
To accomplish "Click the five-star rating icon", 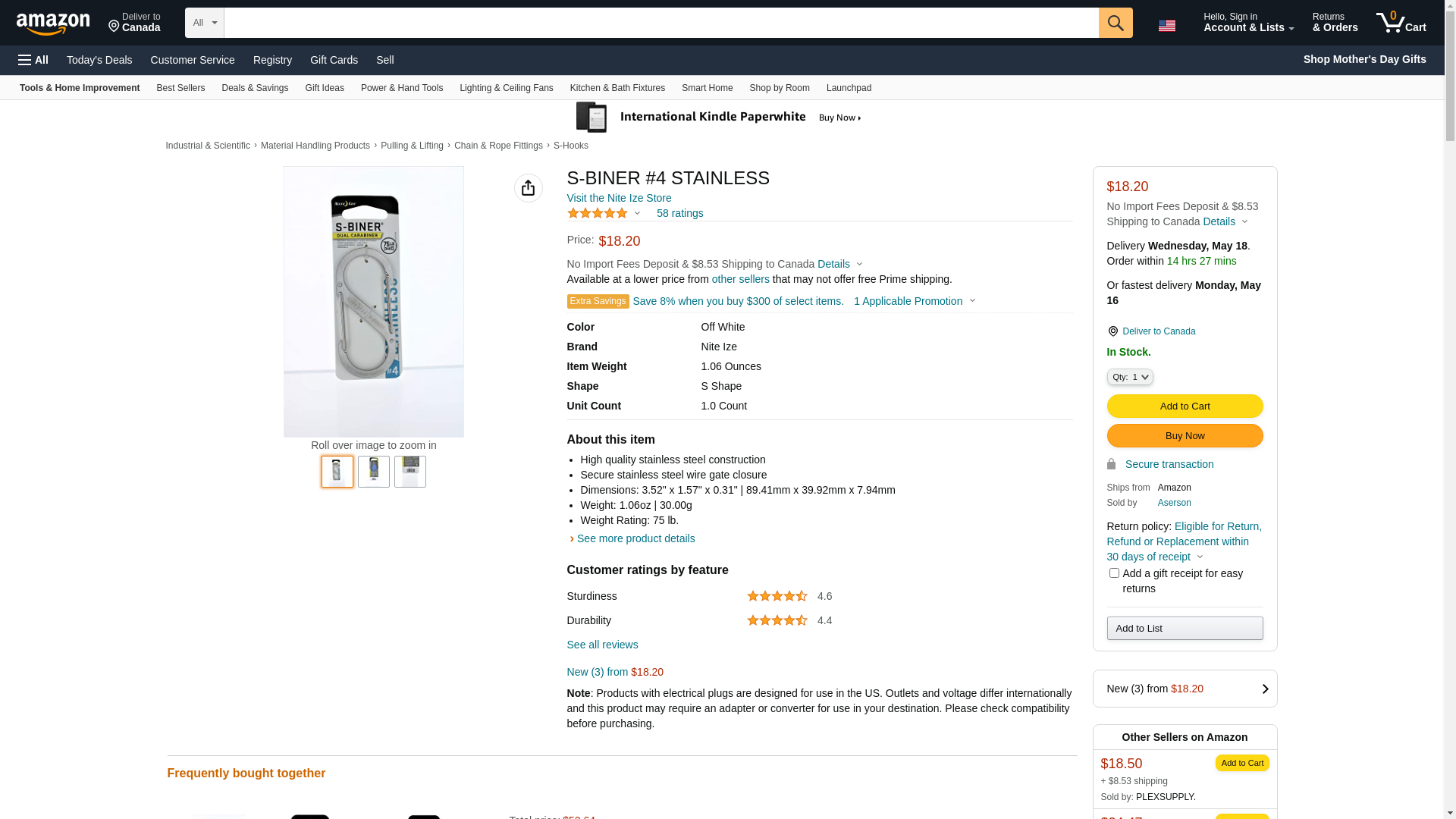I will tap(598, 213).
